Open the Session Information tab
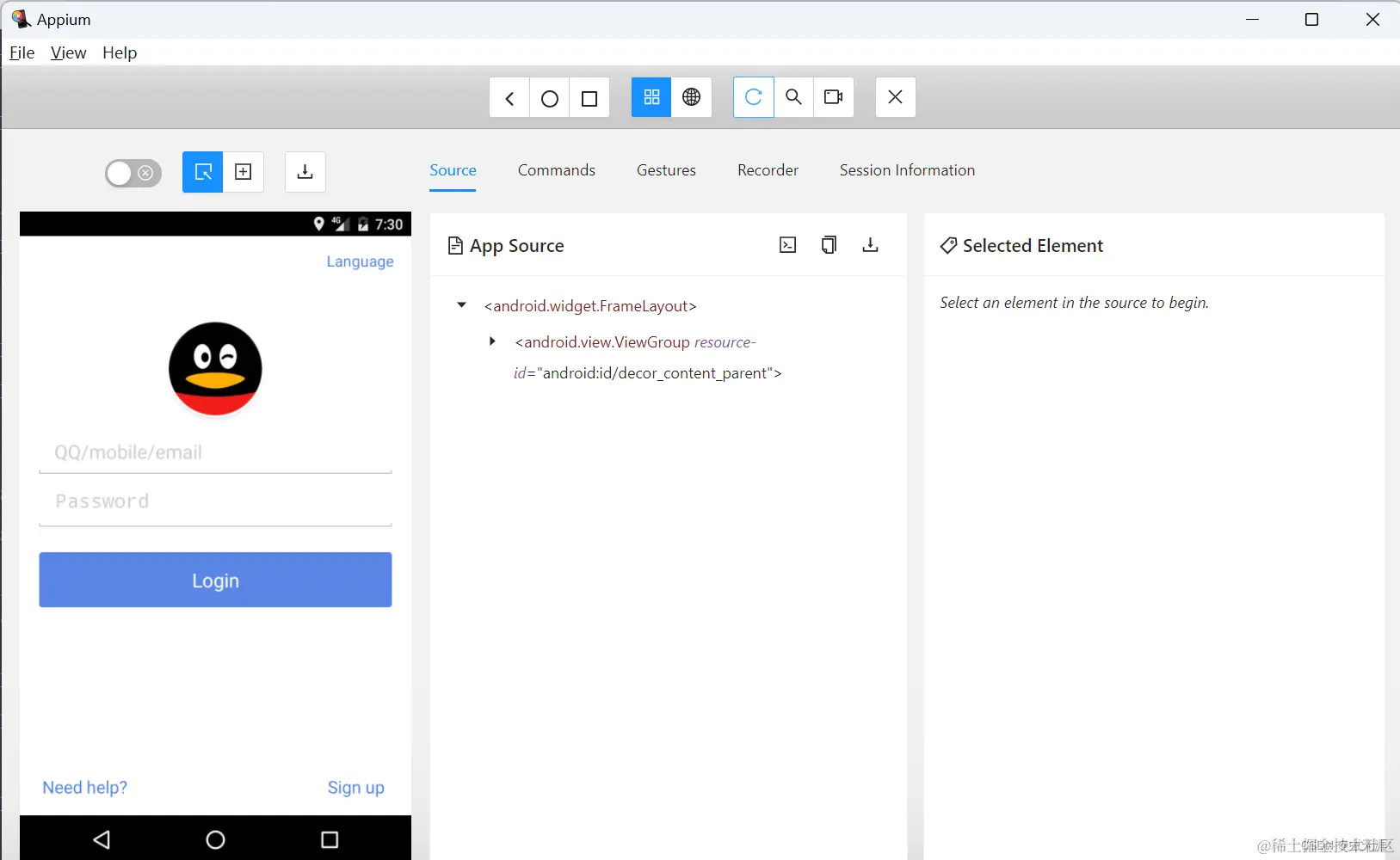Viewport: 1400px width, 860px height. pos(907,170)
